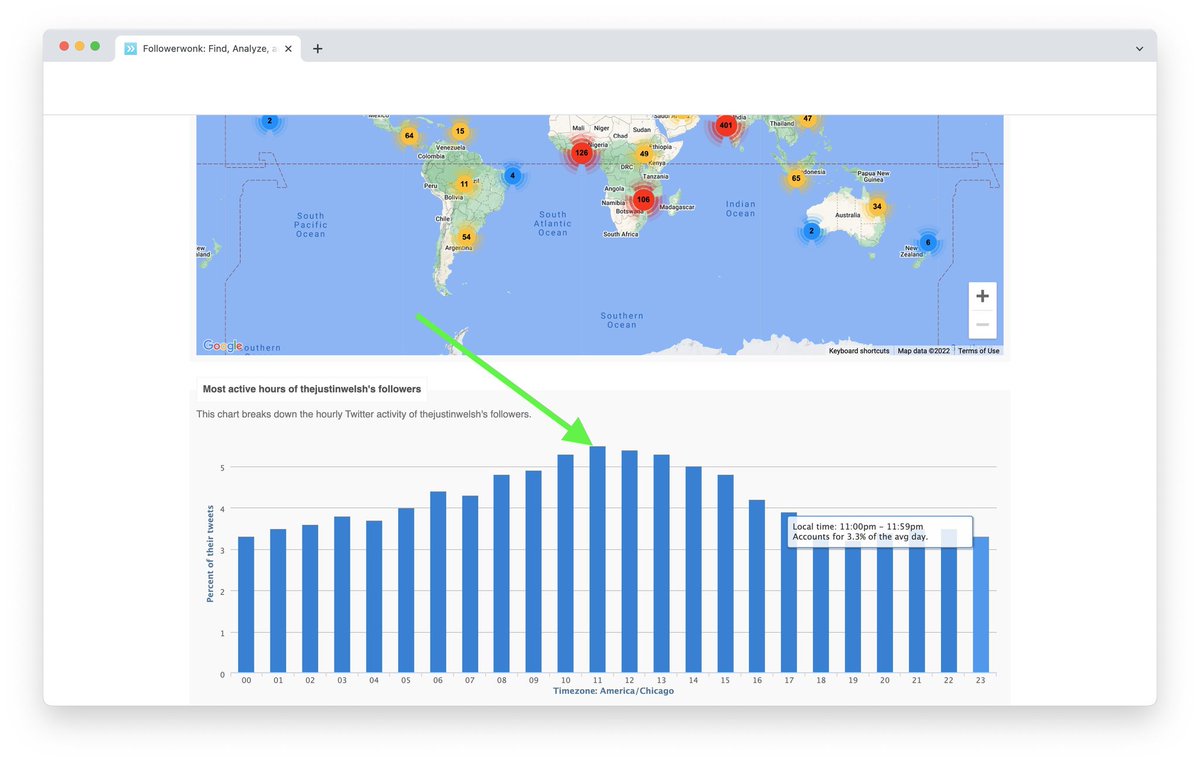
Task: Select the hour 07 bar
Action: pos(470,584)
